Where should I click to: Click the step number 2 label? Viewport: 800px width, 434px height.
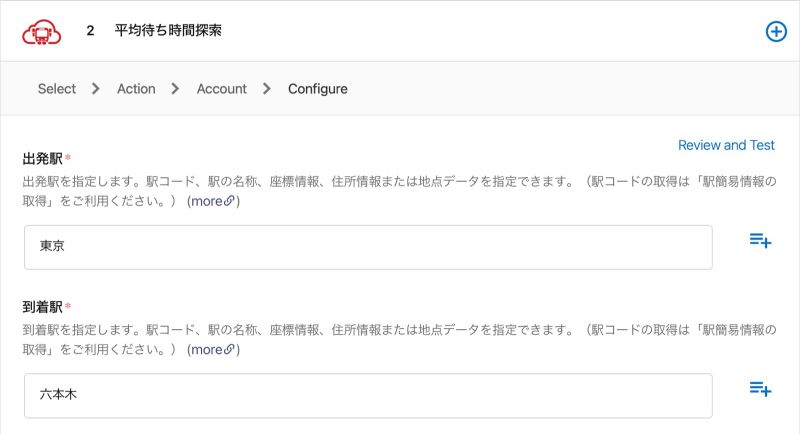[x=90, y=31]
